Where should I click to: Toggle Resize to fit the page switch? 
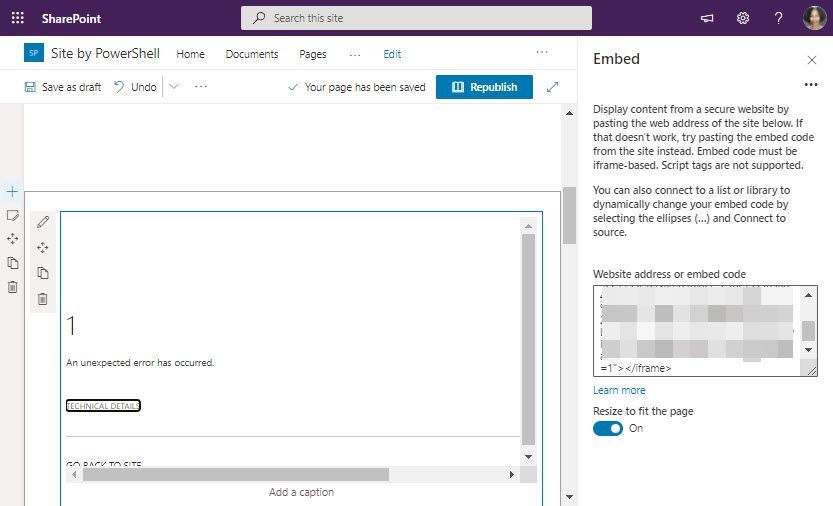[x=608, y=428]
